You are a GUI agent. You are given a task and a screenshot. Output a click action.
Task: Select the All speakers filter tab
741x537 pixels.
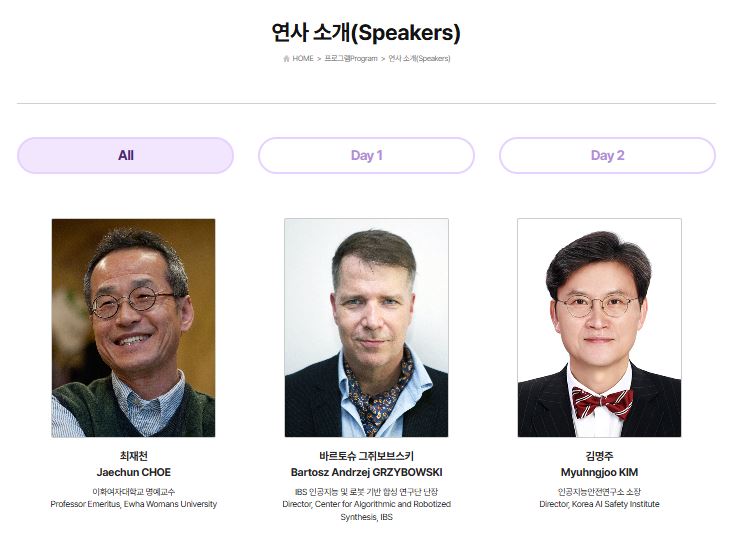click(125, 155)
